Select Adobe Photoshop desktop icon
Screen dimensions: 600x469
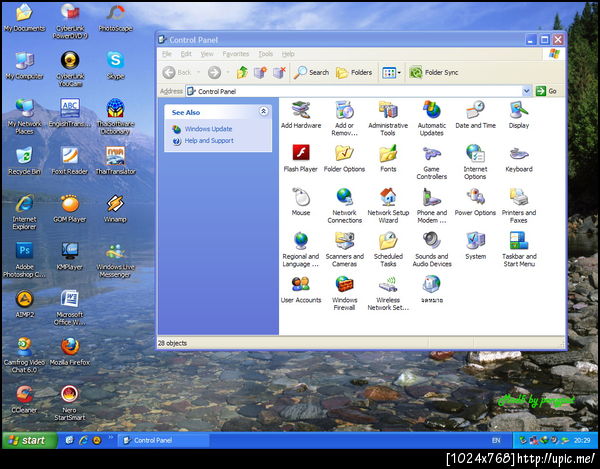pyautogui.click(x=24, y=260)
